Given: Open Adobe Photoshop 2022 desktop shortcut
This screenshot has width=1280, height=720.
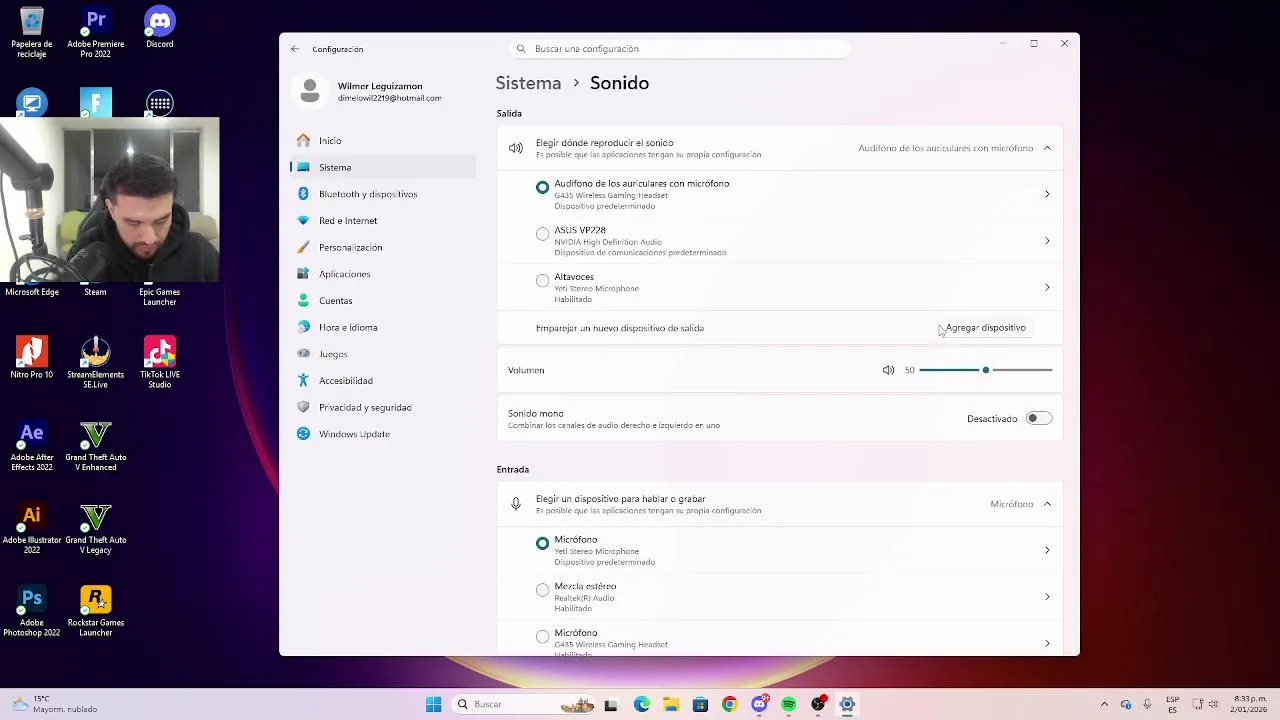Looking at the screenshot, I should [32, 612].
